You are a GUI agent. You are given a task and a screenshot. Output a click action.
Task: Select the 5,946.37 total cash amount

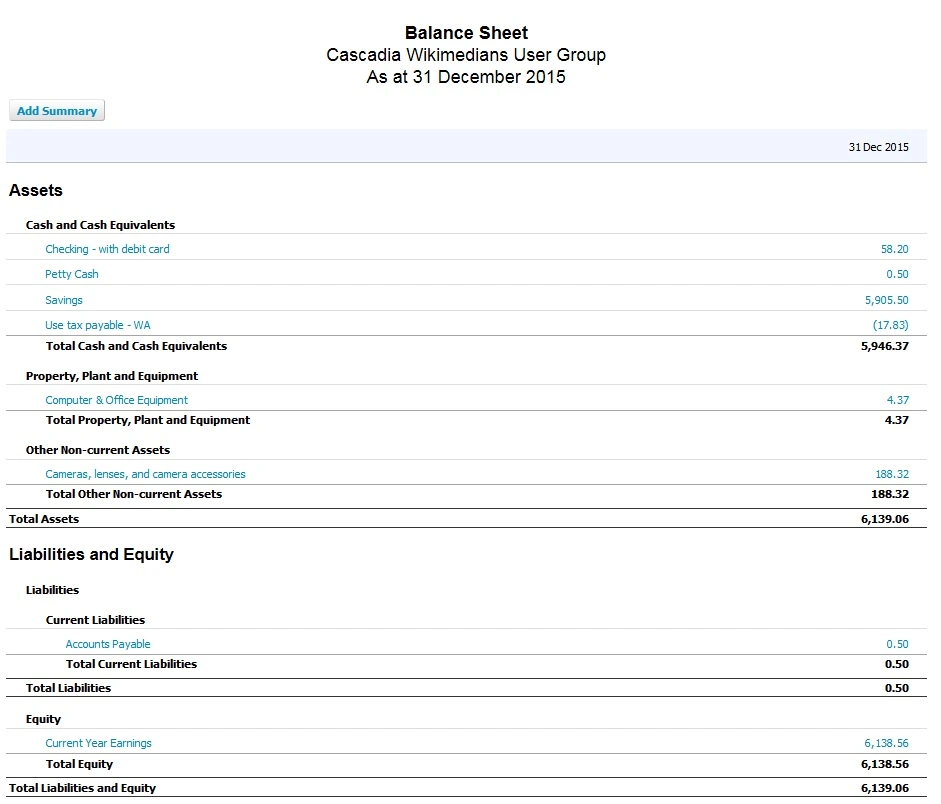click(x=885, y=346)
